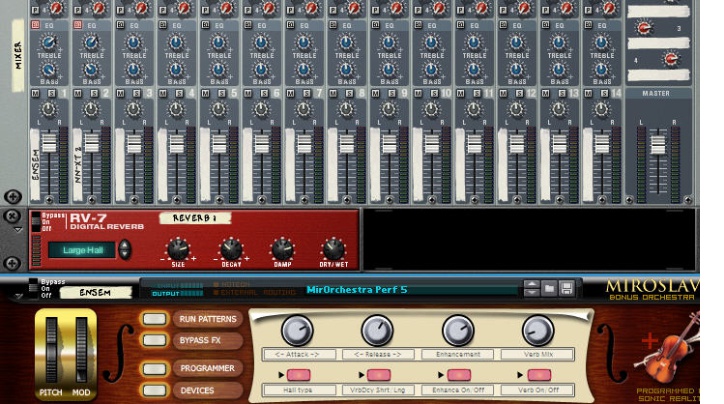Click the channel 1 ENSEM level fader

pyautogui.click(x=49, y=142)
